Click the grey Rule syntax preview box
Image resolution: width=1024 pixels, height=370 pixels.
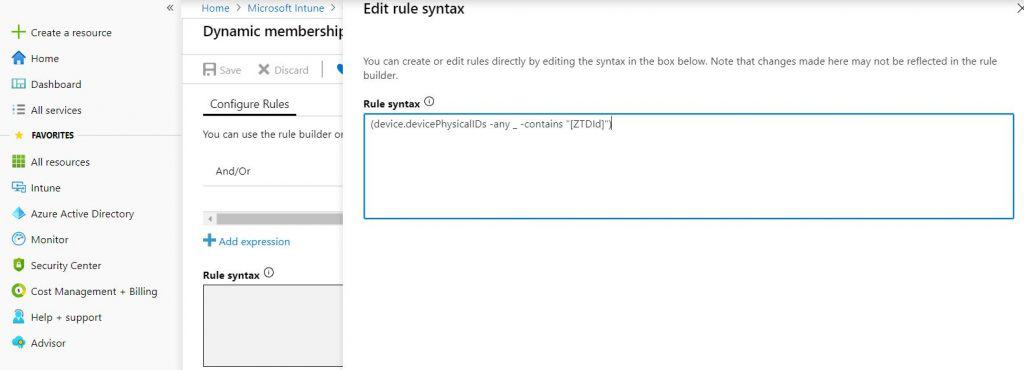click(x=272, y=325)
